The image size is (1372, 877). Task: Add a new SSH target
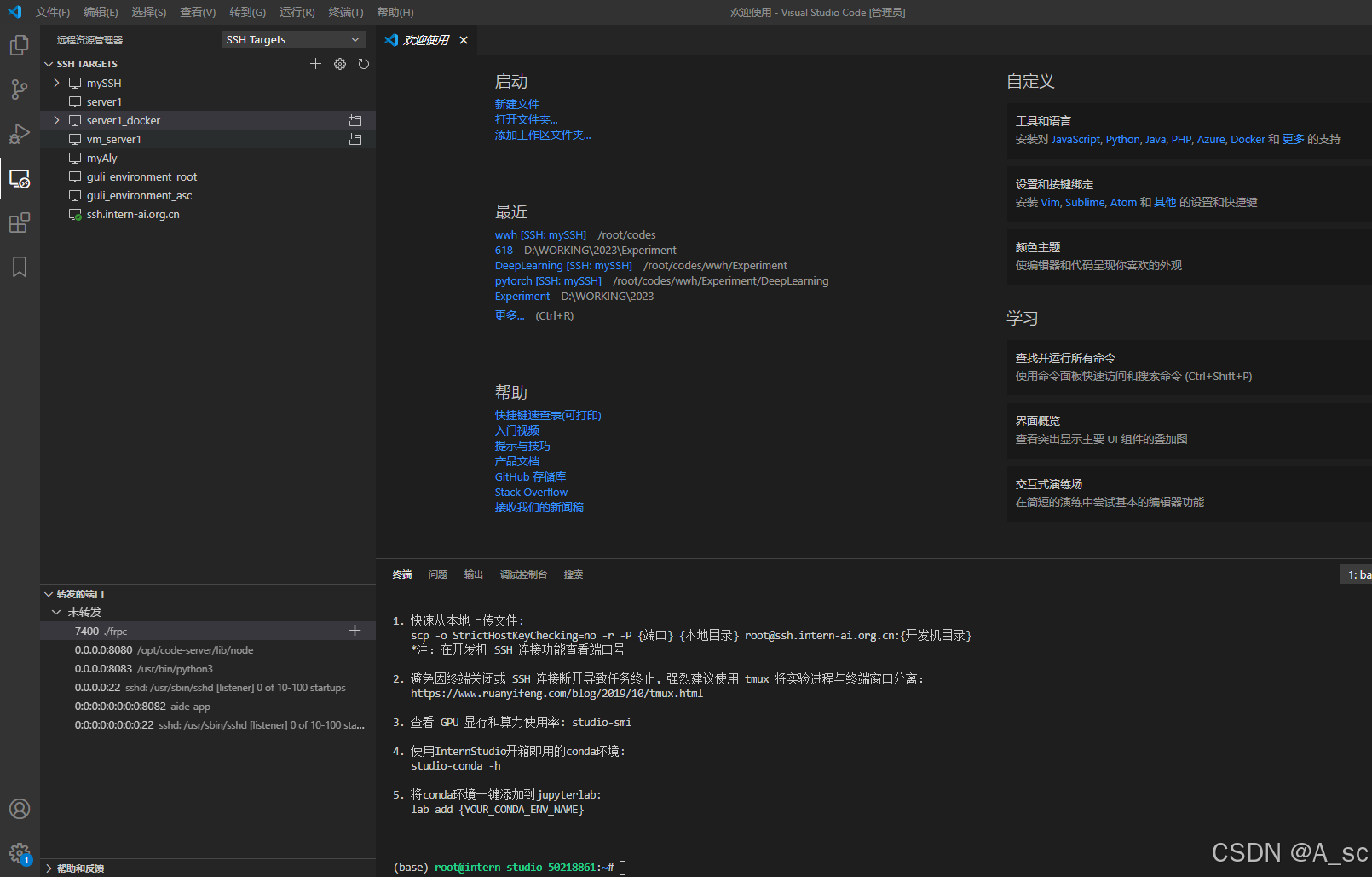[x=315, y=64]
